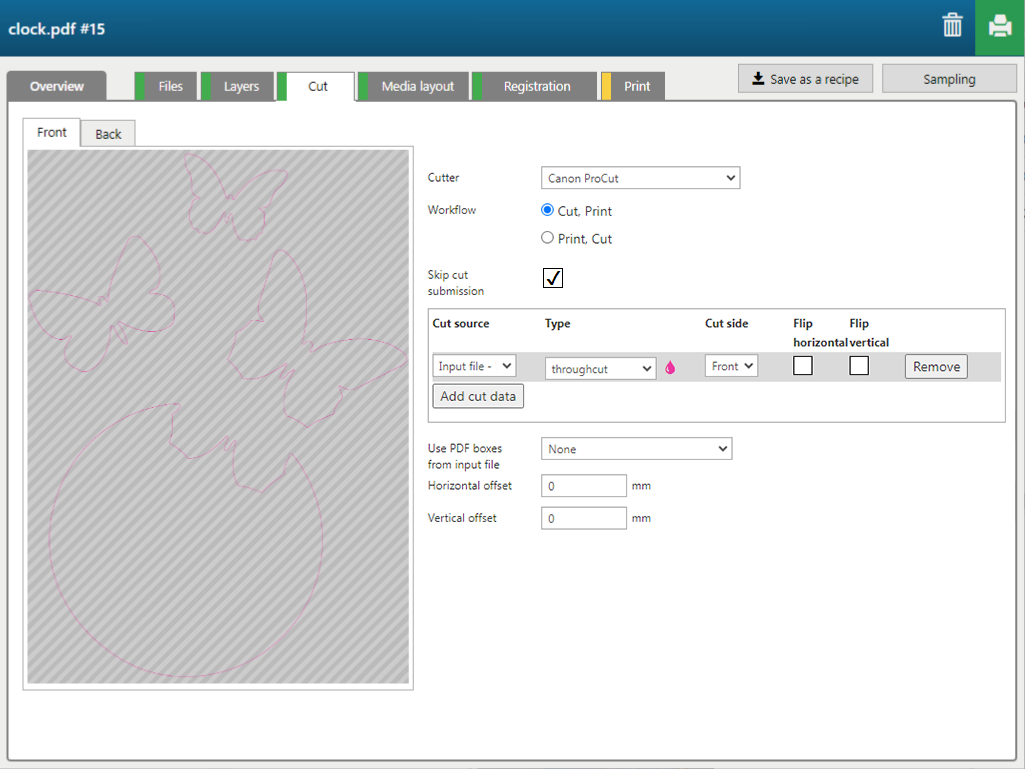
Task: Switch to the Media layout tab
Action: pyautogui.click(x=417, y=87)
